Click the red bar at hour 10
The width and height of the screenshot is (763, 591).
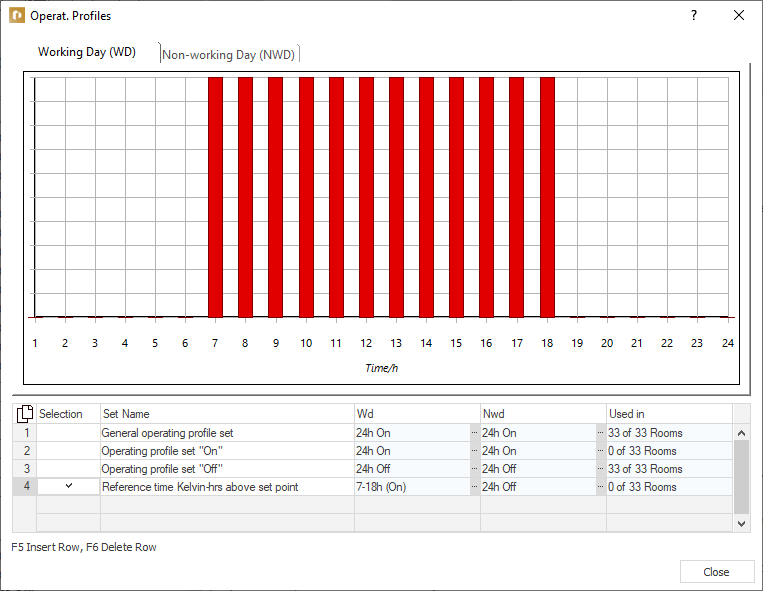[x=307, y=197]
